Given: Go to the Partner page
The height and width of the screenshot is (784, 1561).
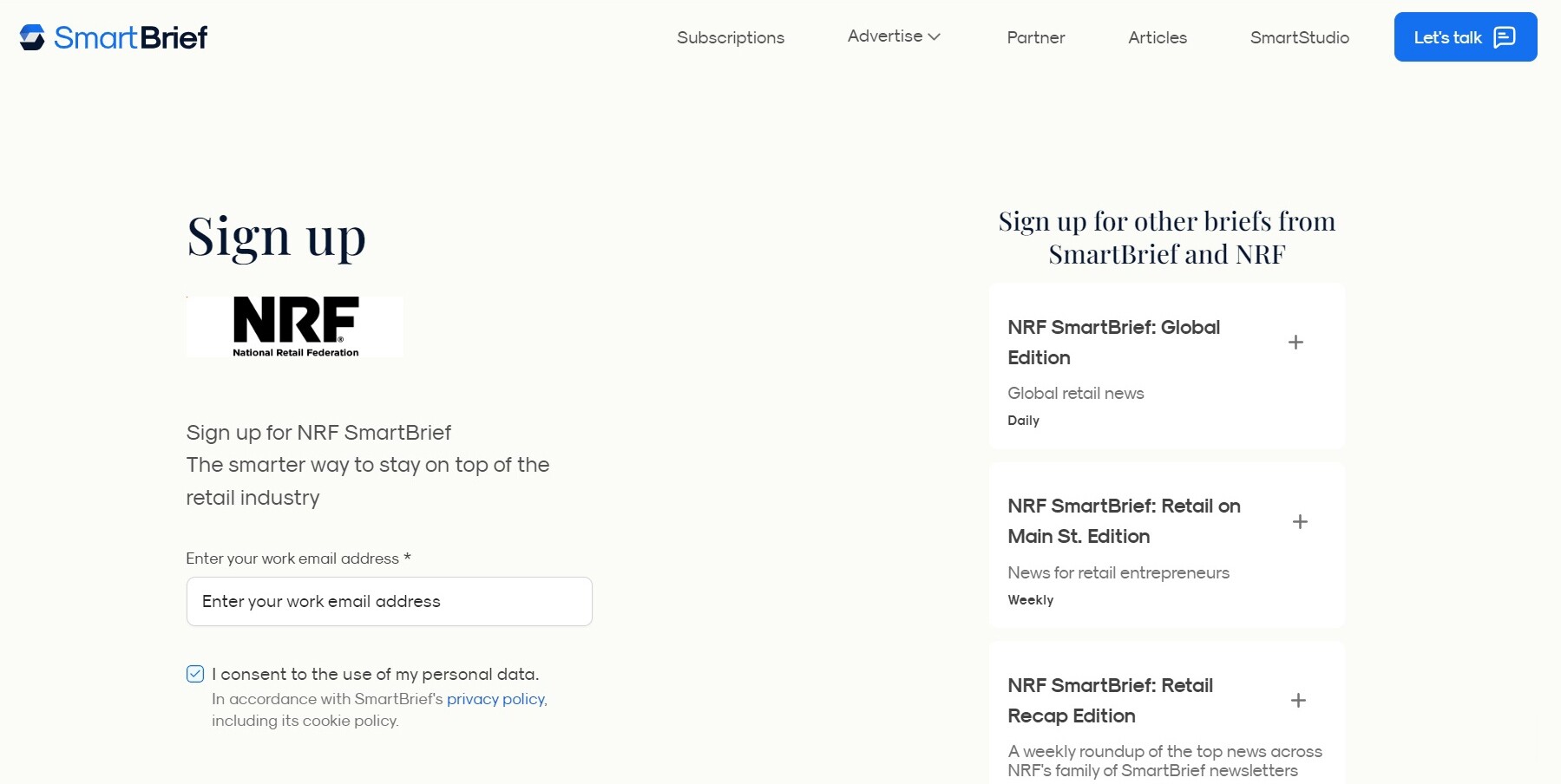Looking at the screenshot, I should coord(1036,37).
